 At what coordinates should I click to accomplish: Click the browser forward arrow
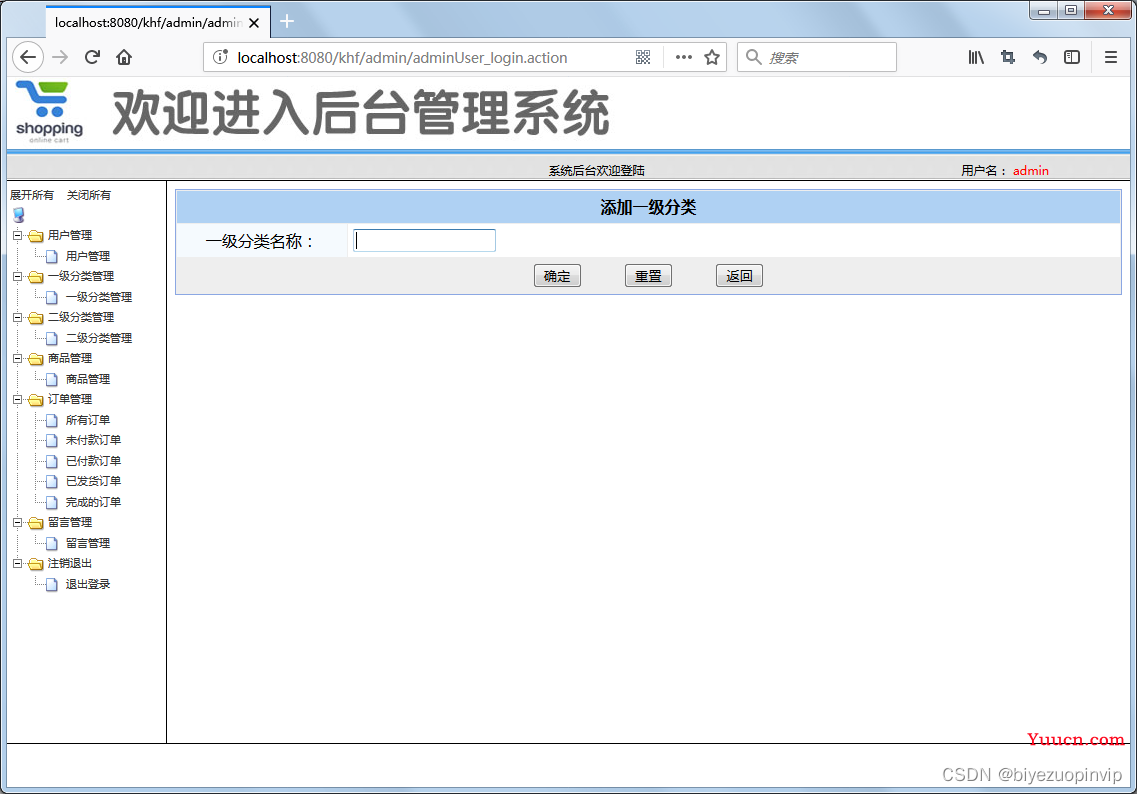60,57
